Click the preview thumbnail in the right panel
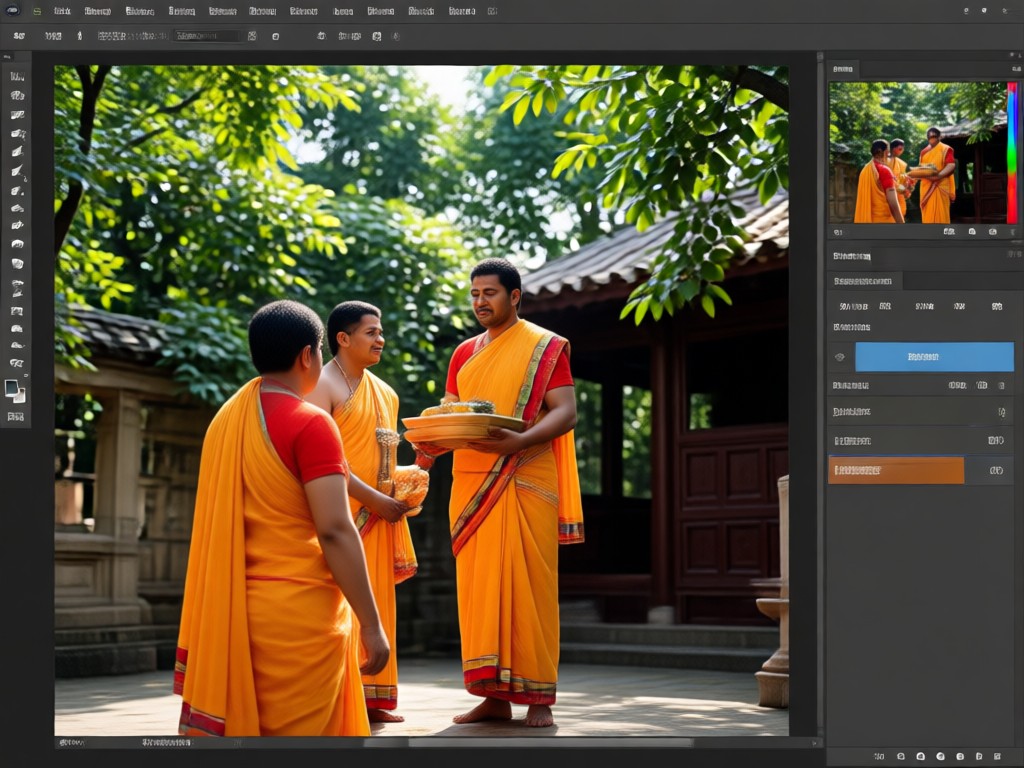 [x=918, y=152]
